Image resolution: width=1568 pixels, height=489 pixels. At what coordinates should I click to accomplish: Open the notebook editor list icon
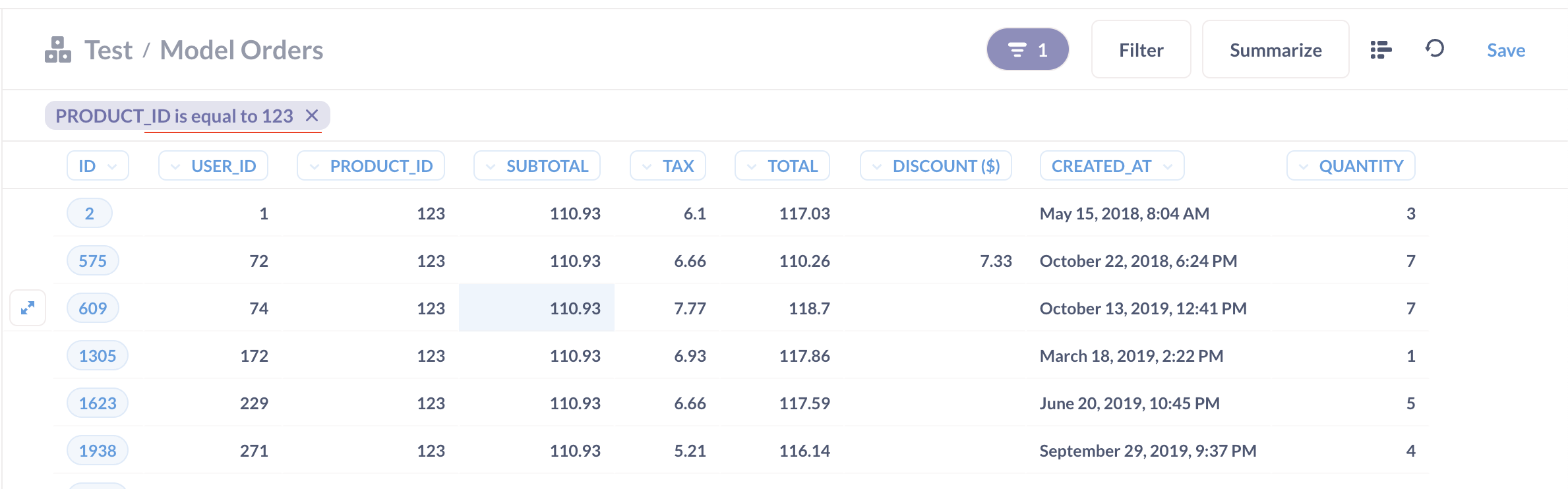click(x=1381, y=49)
